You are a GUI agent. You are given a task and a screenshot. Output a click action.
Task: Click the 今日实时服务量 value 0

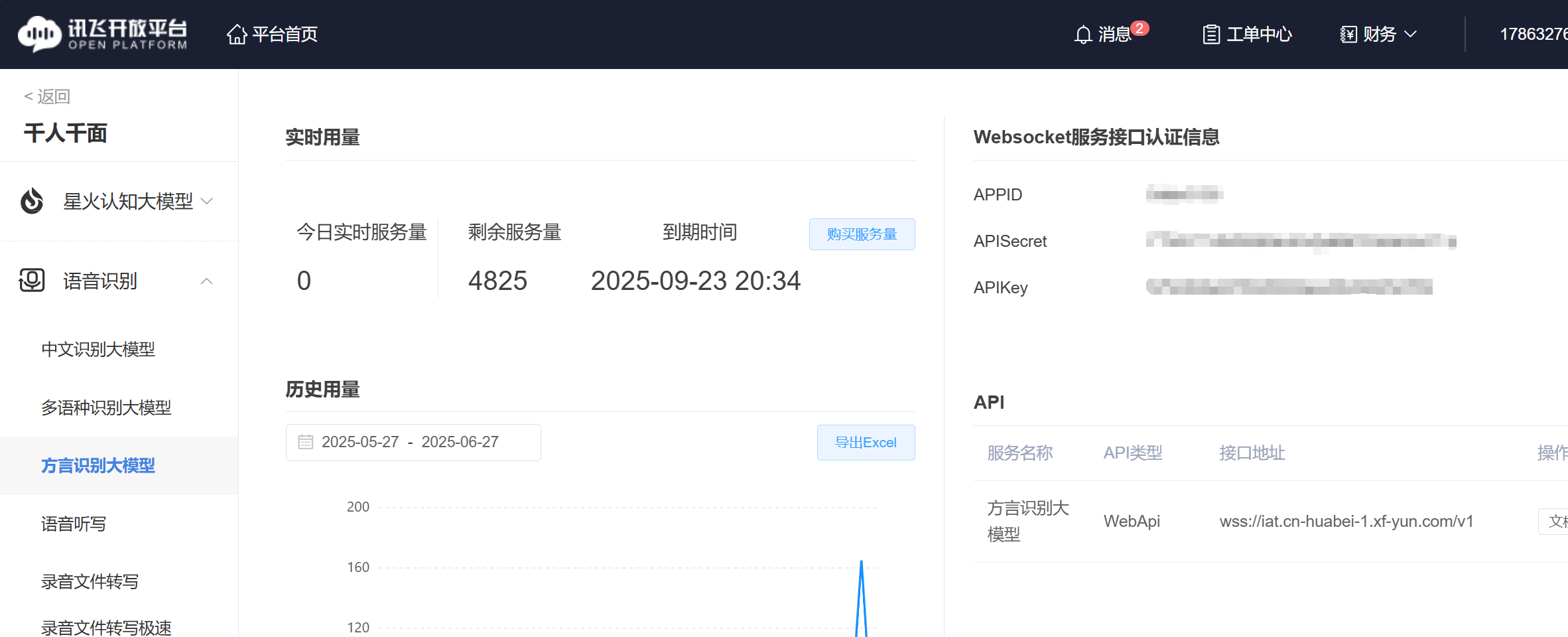(x=304, y=281)
